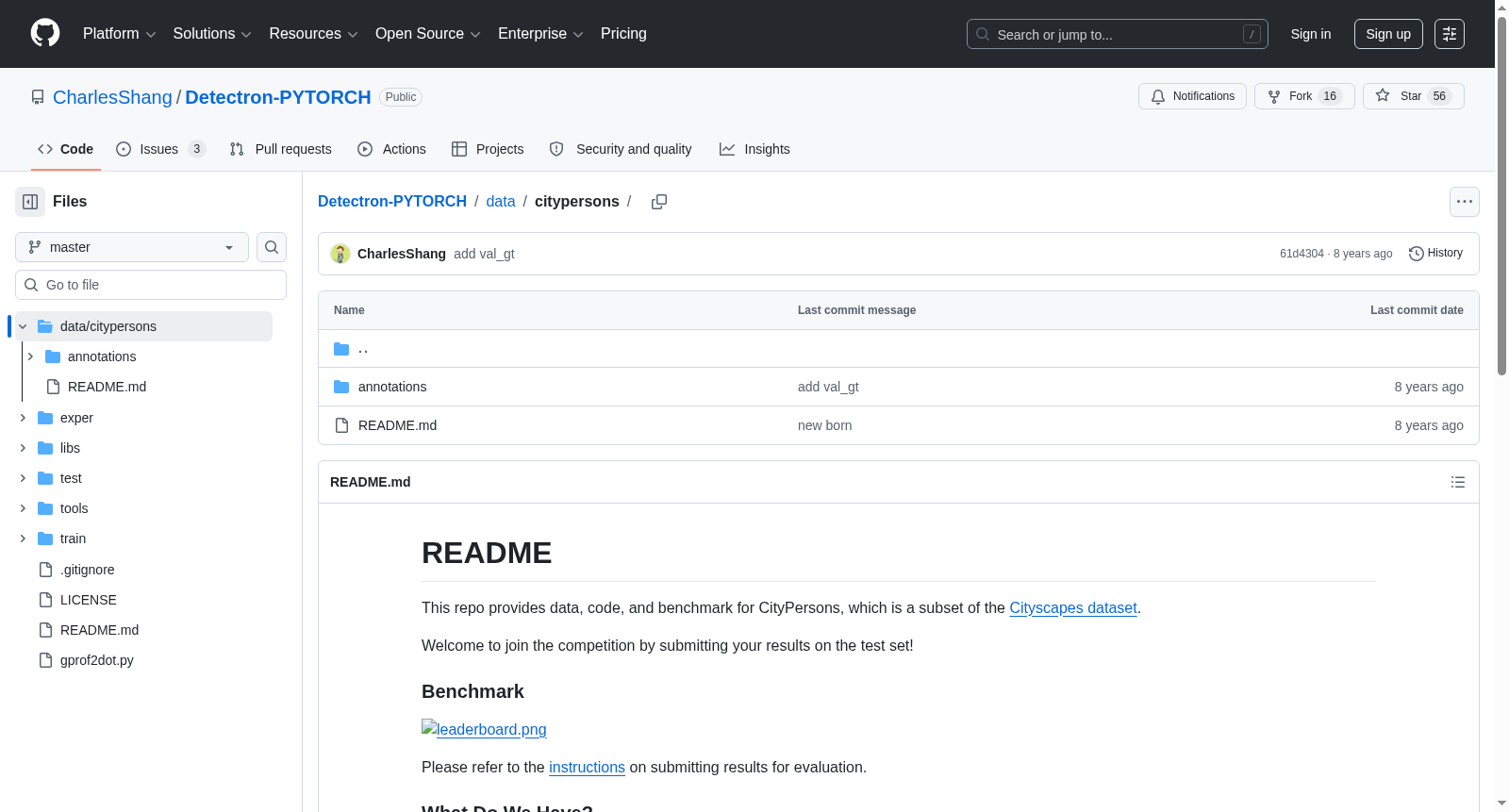Open the Insights tab
Screen dimensions: 1509x812
coord(754,149)
